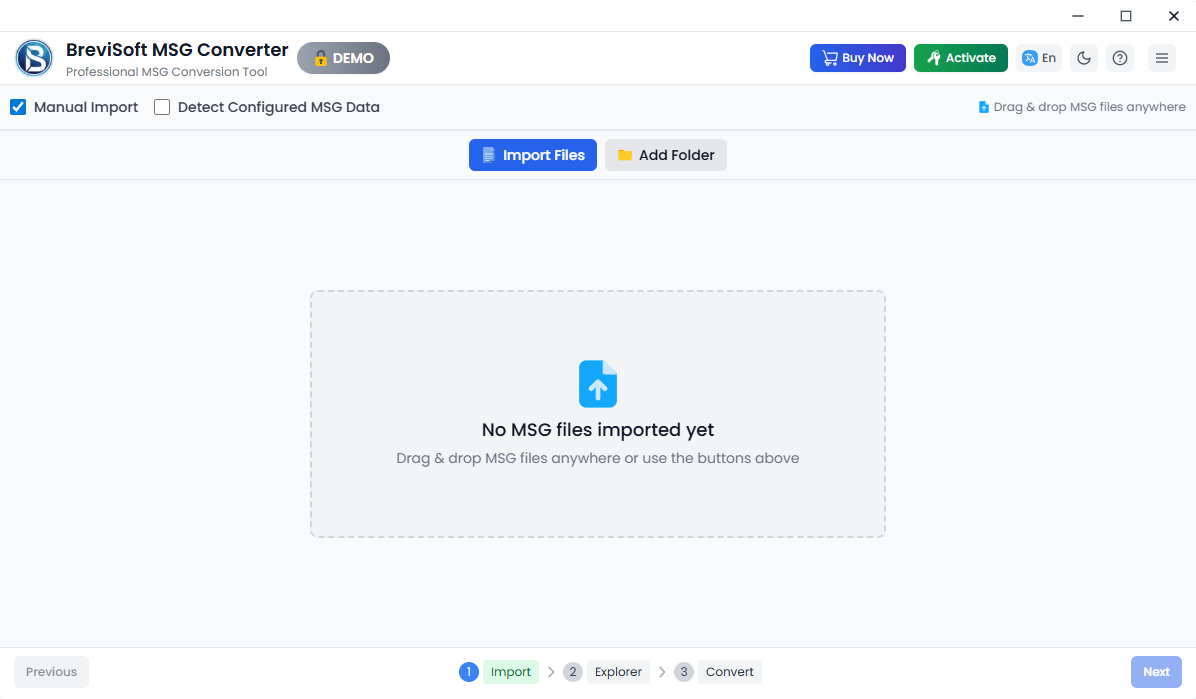Click the dashed drop zone area
The height and width of the screenshot is (699, 1196).
click(x=598, y=414)
